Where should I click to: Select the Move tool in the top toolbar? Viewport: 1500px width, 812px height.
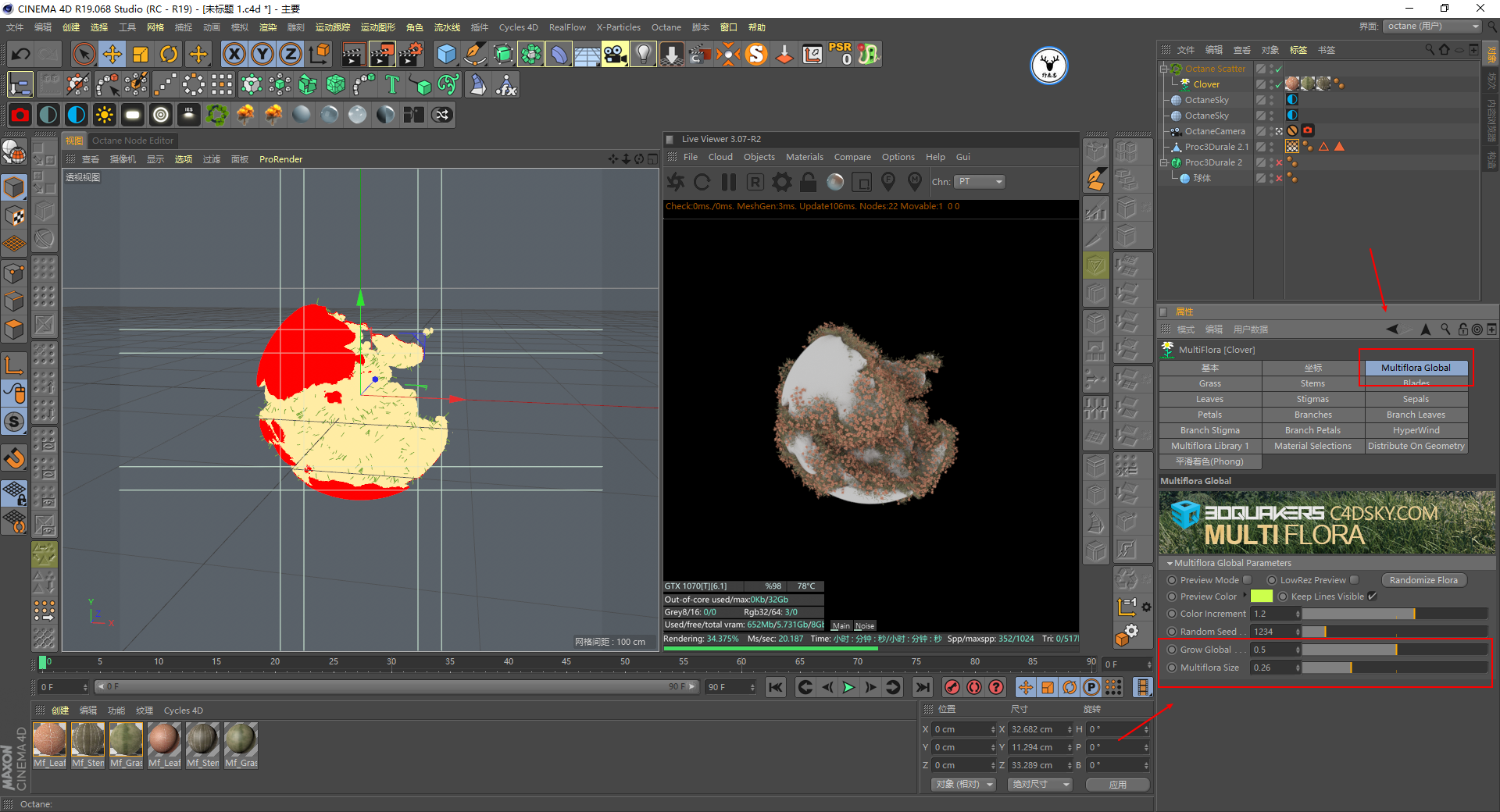[x=112, y=54]
